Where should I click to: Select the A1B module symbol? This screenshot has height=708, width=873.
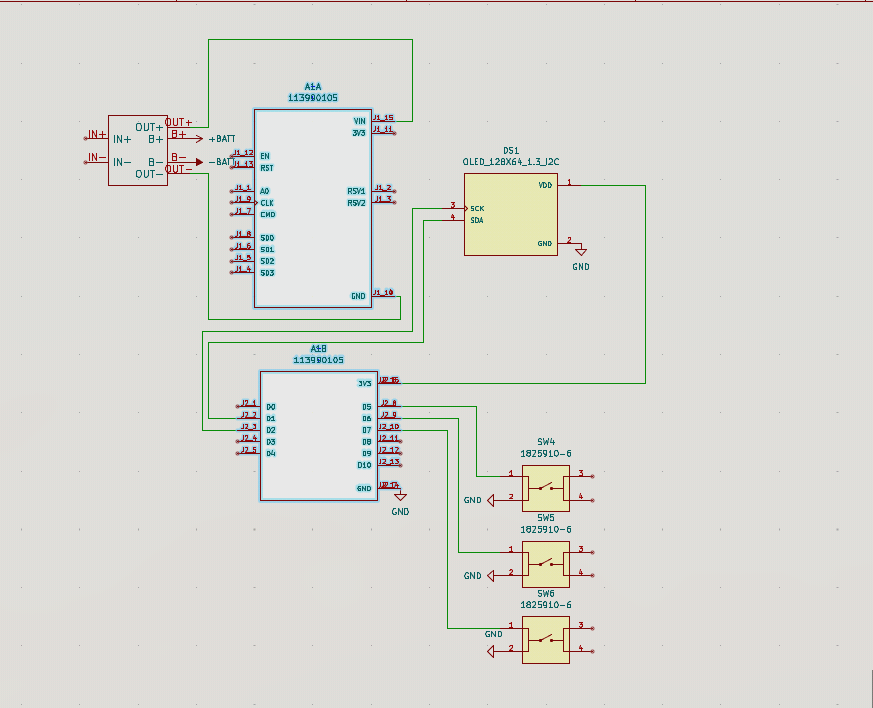318,435
